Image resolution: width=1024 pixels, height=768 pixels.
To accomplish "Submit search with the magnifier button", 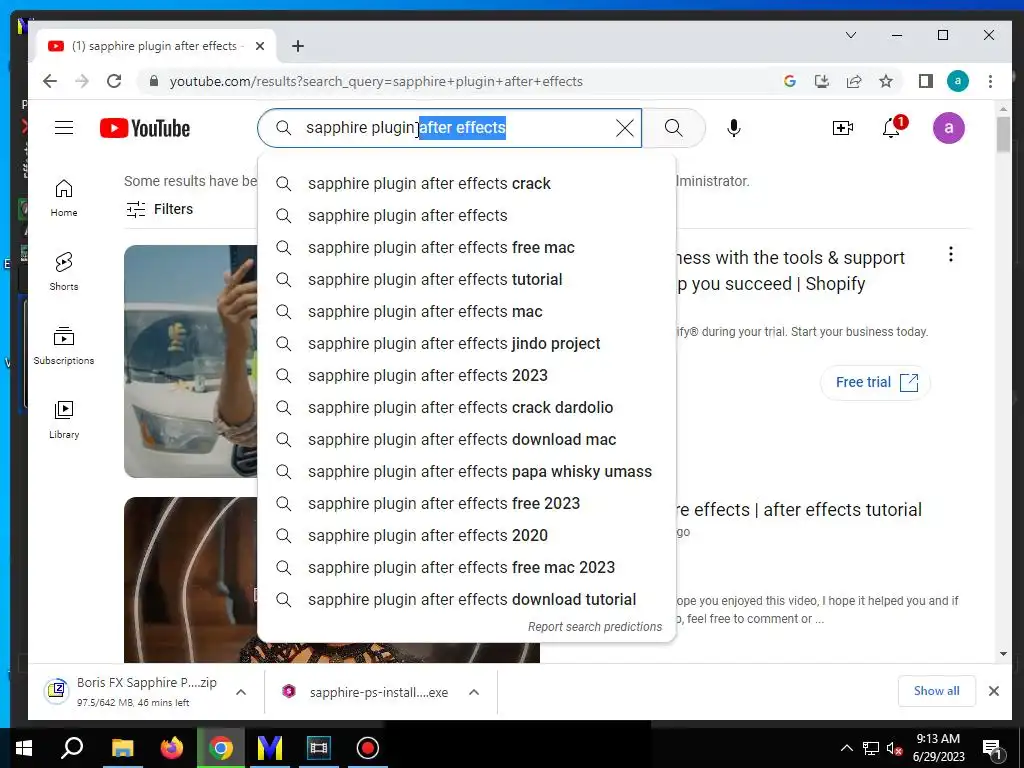I will point(673,128).
